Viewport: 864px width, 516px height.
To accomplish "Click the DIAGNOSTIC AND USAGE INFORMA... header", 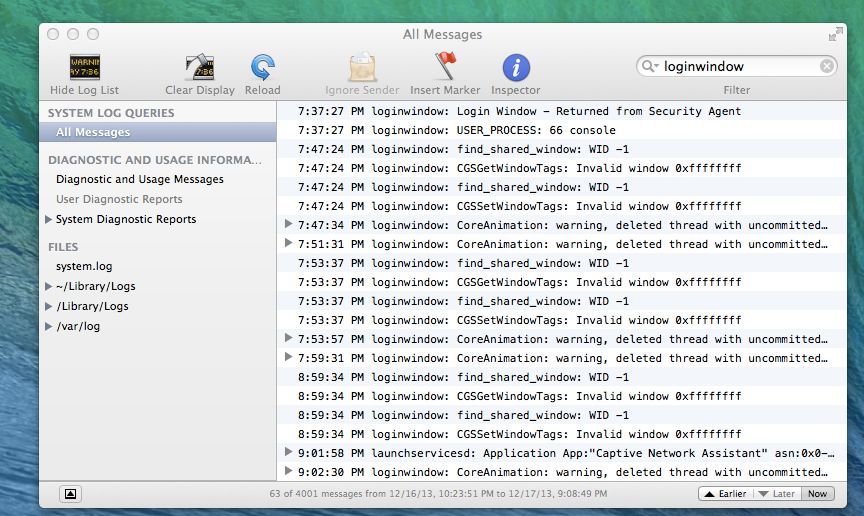I will coord(155,160).
